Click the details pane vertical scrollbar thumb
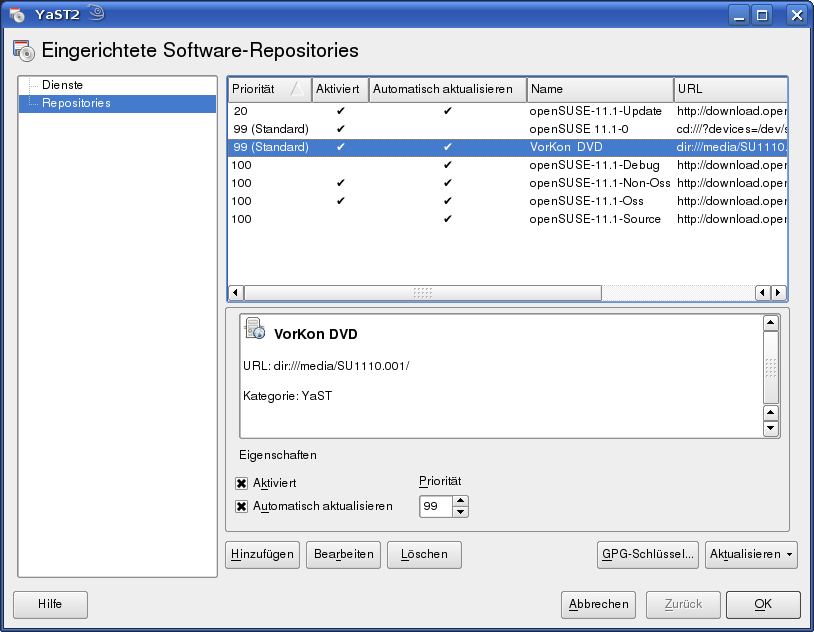Viewport: 814px width, 632px height. 771,367
